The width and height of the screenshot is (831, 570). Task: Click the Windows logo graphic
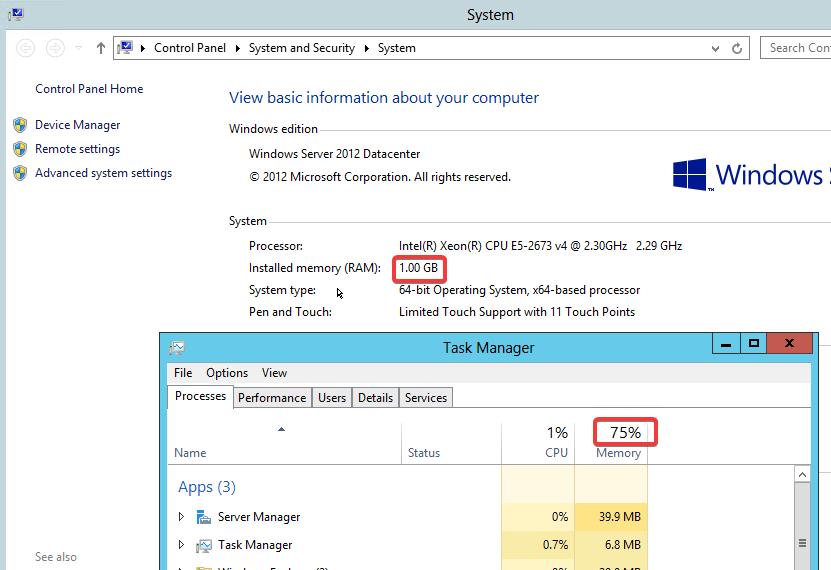click(x=689, y=174)
